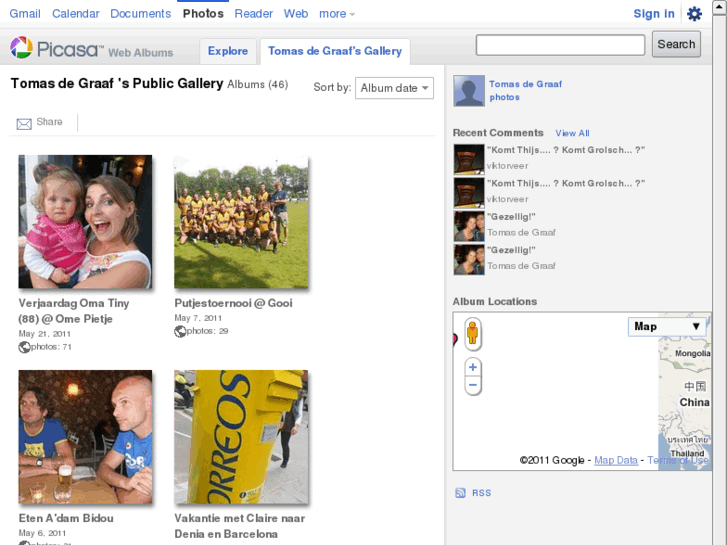Click the RSS feed icon

460,493
